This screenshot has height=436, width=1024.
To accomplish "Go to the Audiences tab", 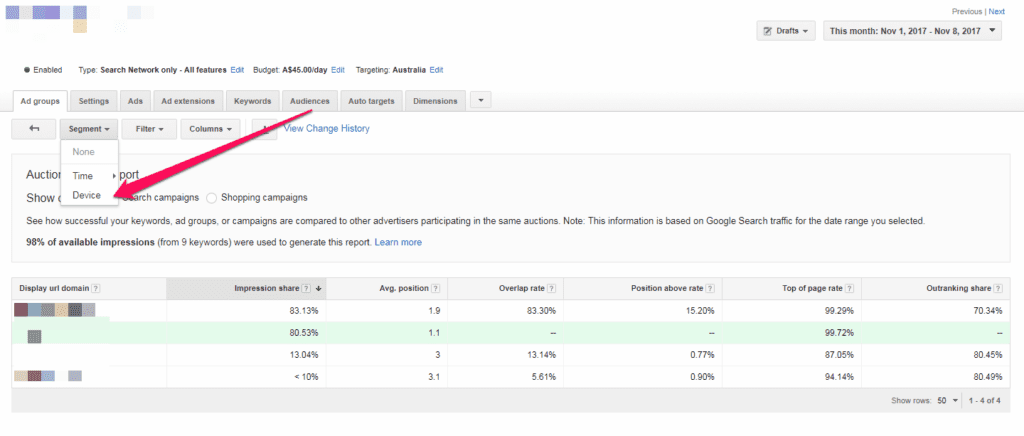I will [x=310, y=101].
